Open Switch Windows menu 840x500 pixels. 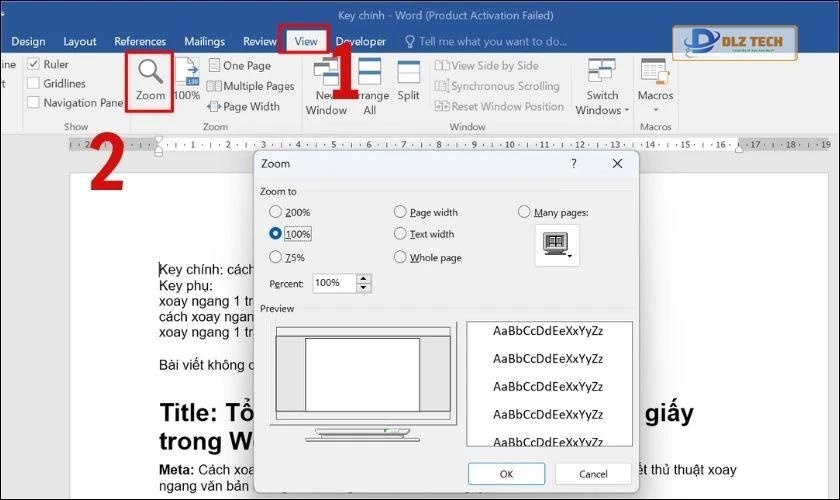[602, 87]
